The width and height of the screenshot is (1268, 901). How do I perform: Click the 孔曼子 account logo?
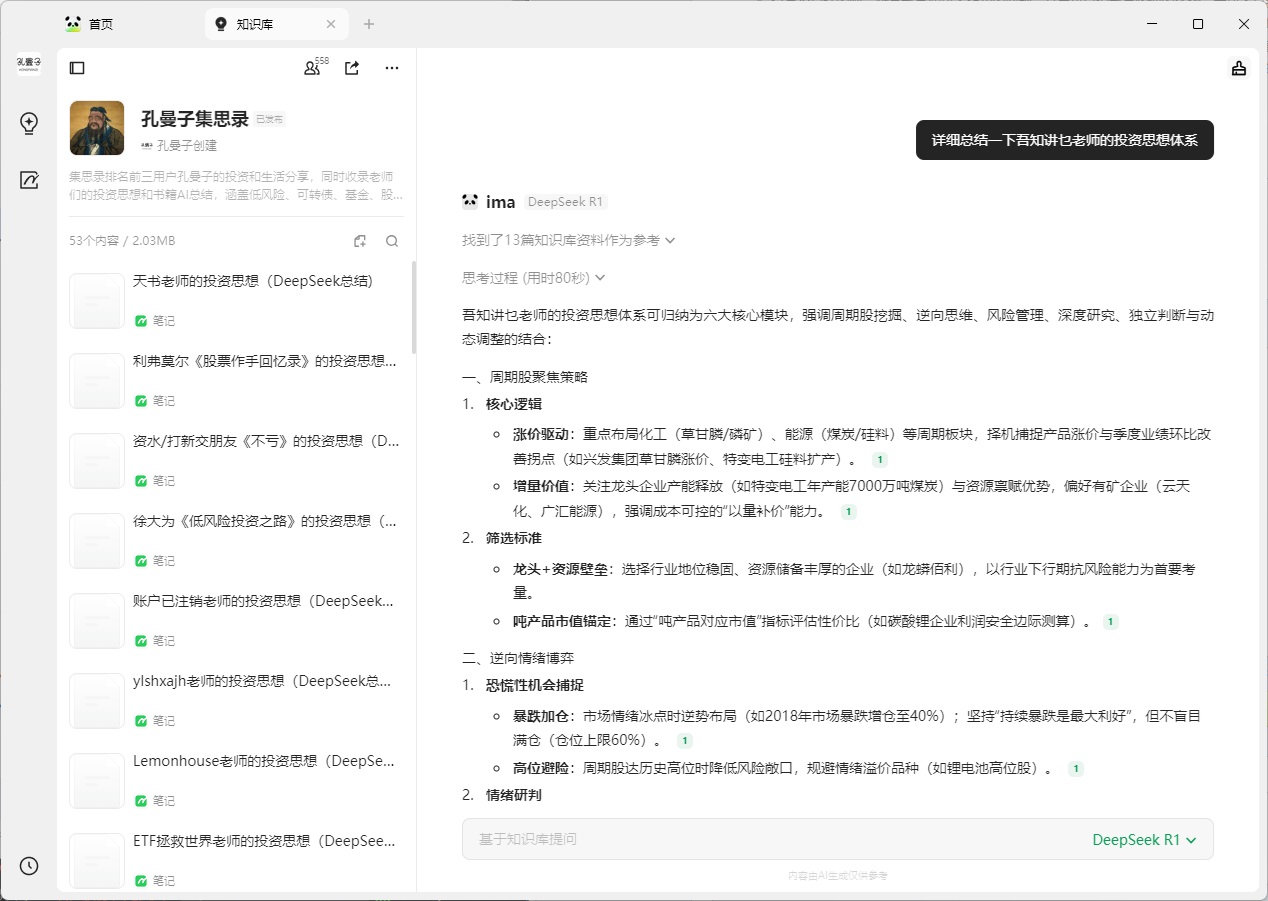click(x=29, y=65)
